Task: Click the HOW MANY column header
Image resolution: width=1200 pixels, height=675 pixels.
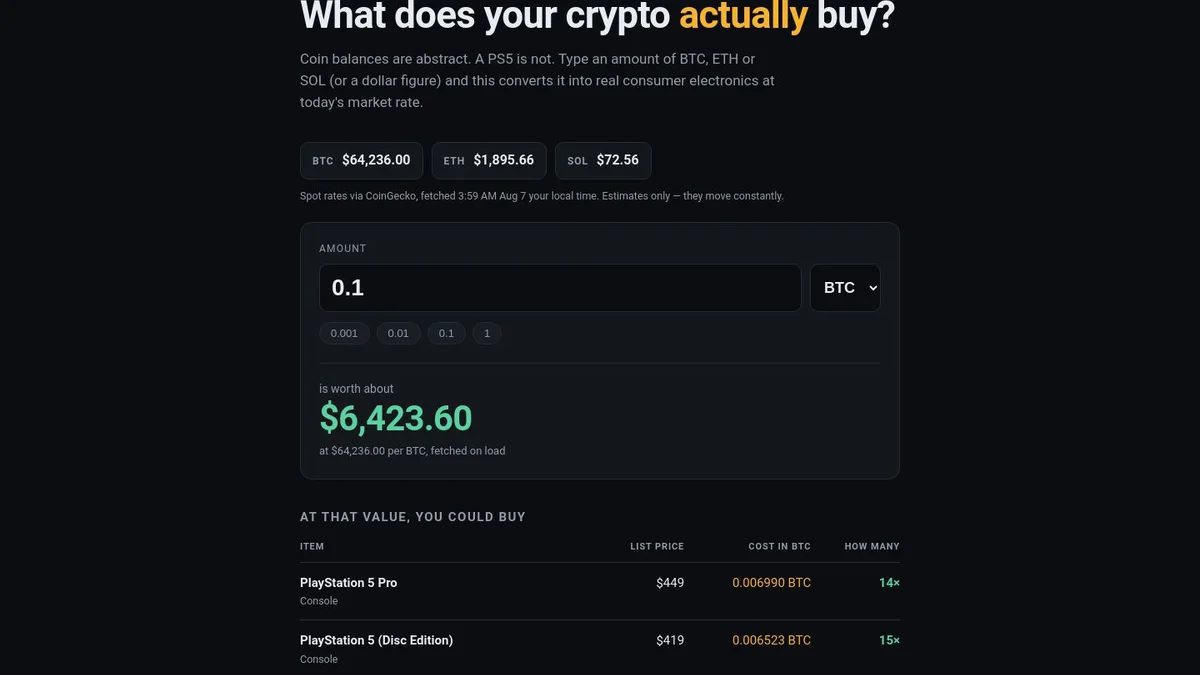Action: tap(872, 546)
